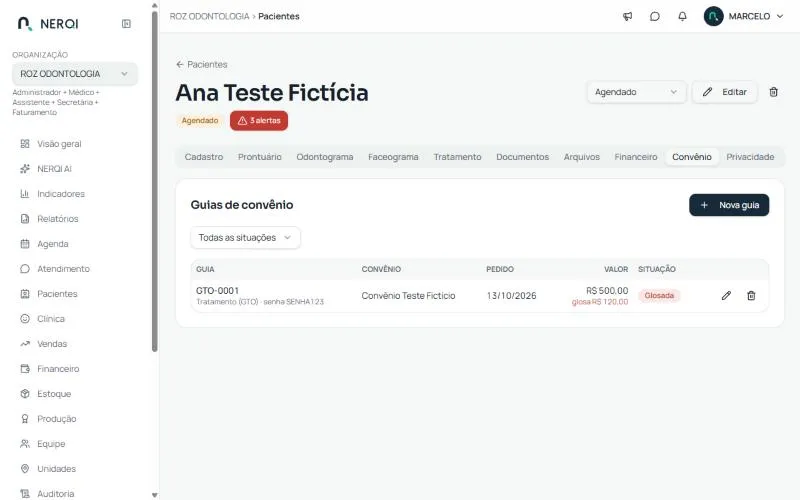This screenshot has width=800, height=500.
Task: Go back via Pacientes link
Action: [202, 64]
